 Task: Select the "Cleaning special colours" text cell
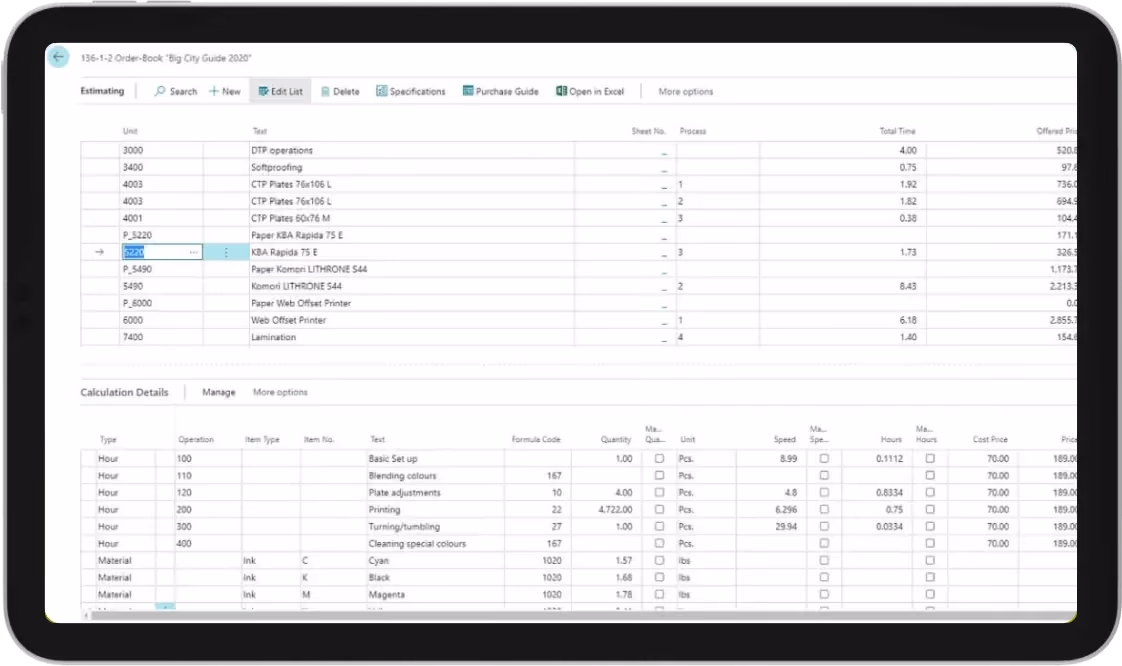click(417, 544)
